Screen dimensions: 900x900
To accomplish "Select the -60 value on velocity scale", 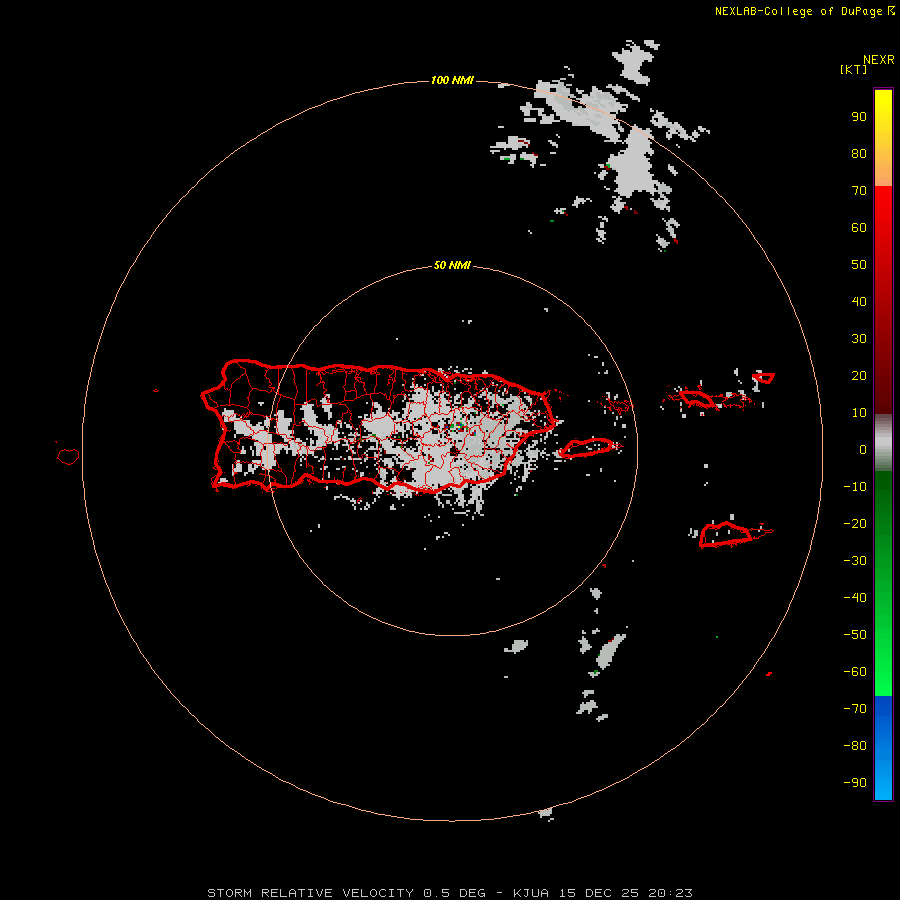I will click(855, 672).
